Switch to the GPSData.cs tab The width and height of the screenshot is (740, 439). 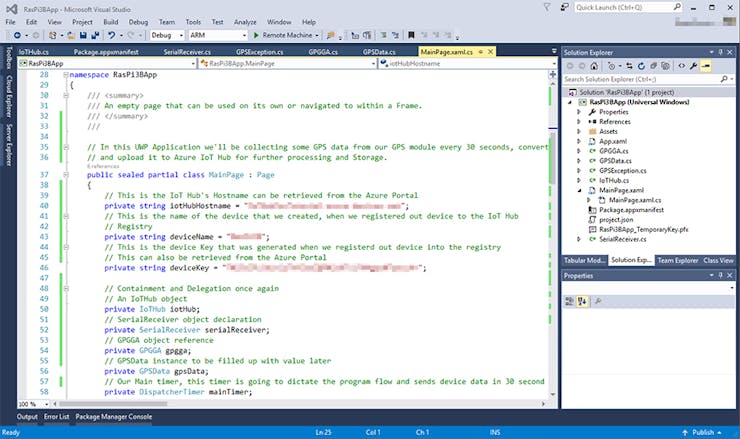click(379, 52)
